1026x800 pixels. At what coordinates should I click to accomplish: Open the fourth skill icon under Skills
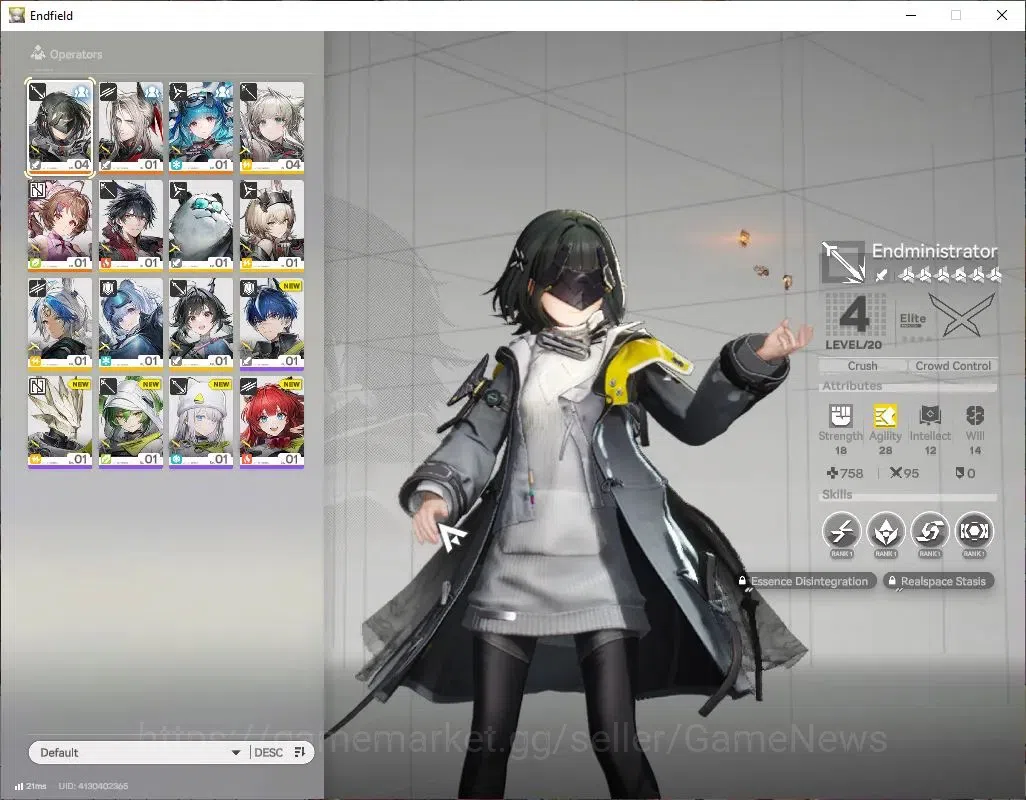[x=974, y=531]
